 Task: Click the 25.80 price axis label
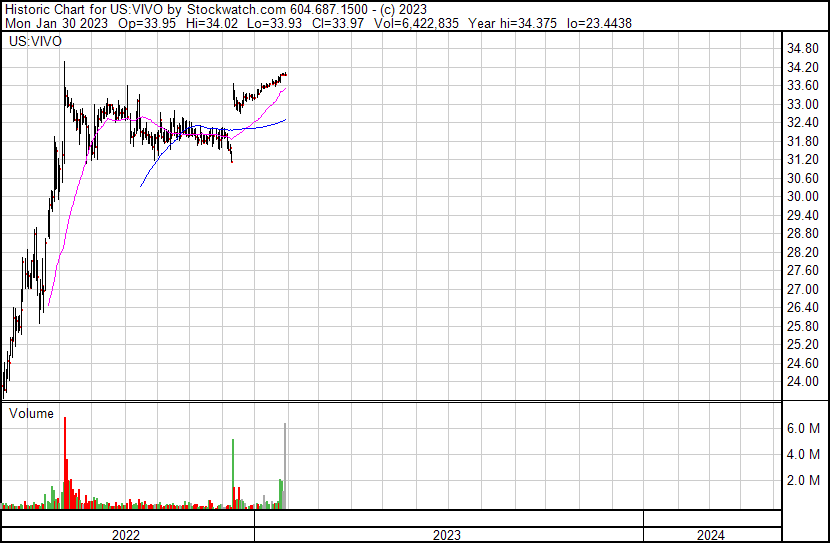(x=803, y=326)
